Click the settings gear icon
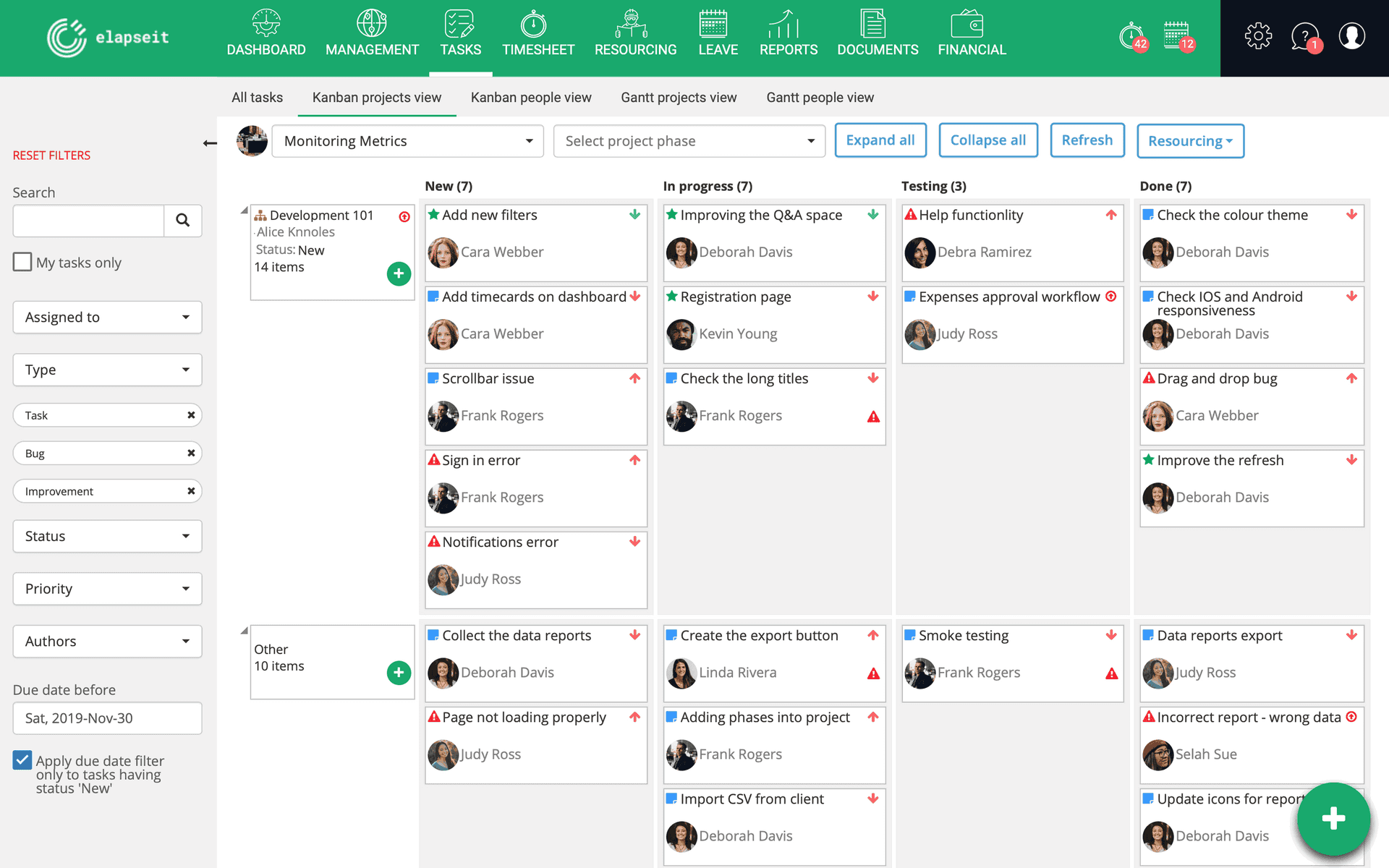Viewport: 1389px width, 868px height. 1257,37
